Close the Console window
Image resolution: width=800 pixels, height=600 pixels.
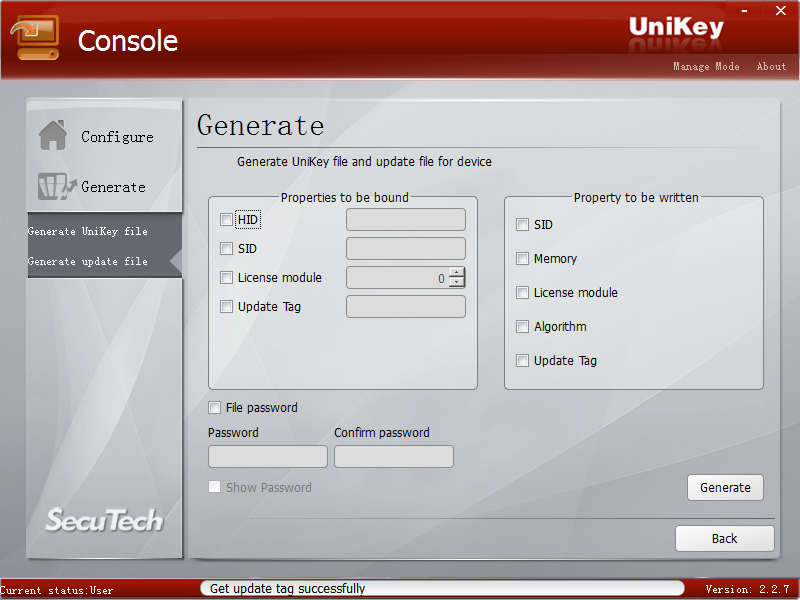point(781,11)
